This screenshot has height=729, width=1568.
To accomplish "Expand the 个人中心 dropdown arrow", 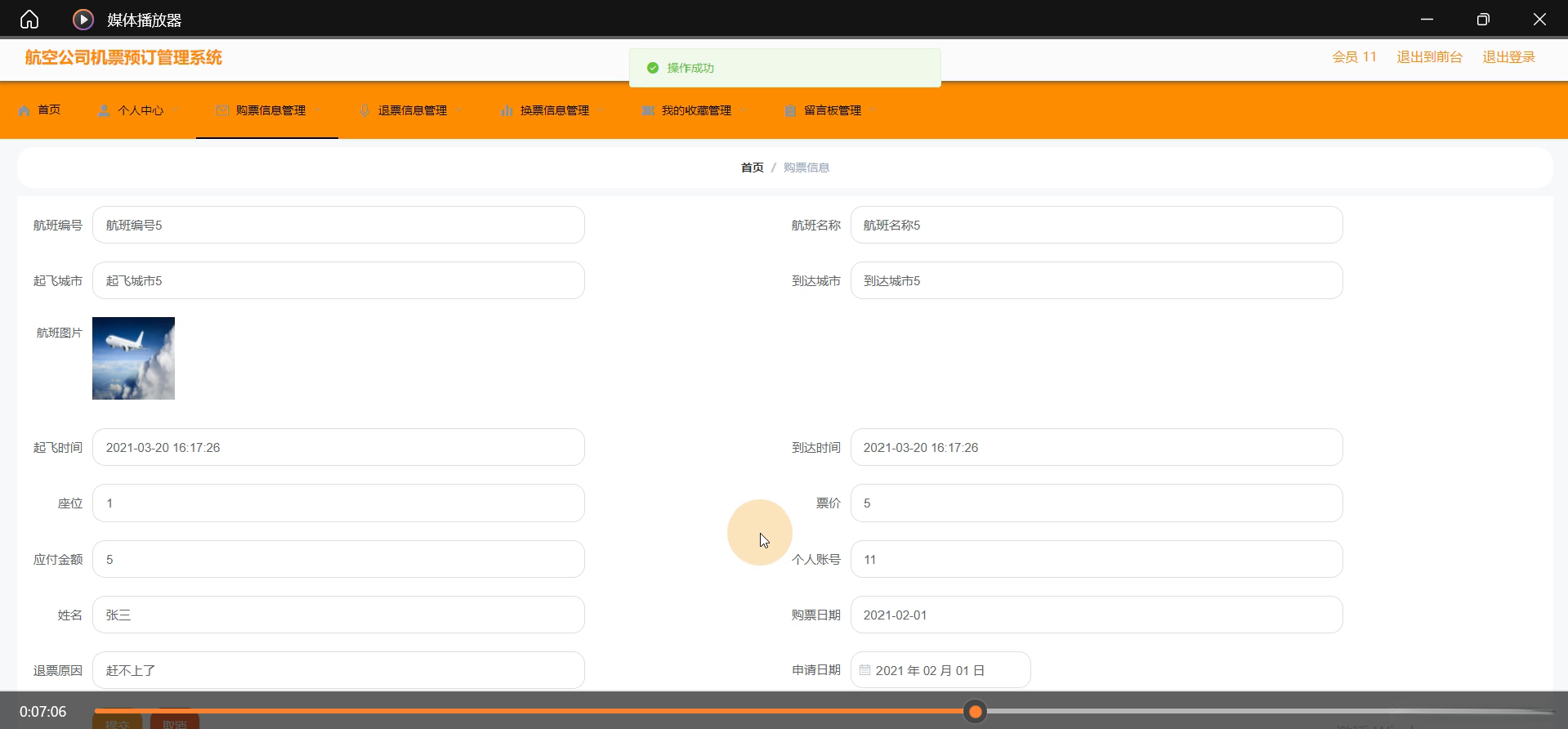I will 176,110.
